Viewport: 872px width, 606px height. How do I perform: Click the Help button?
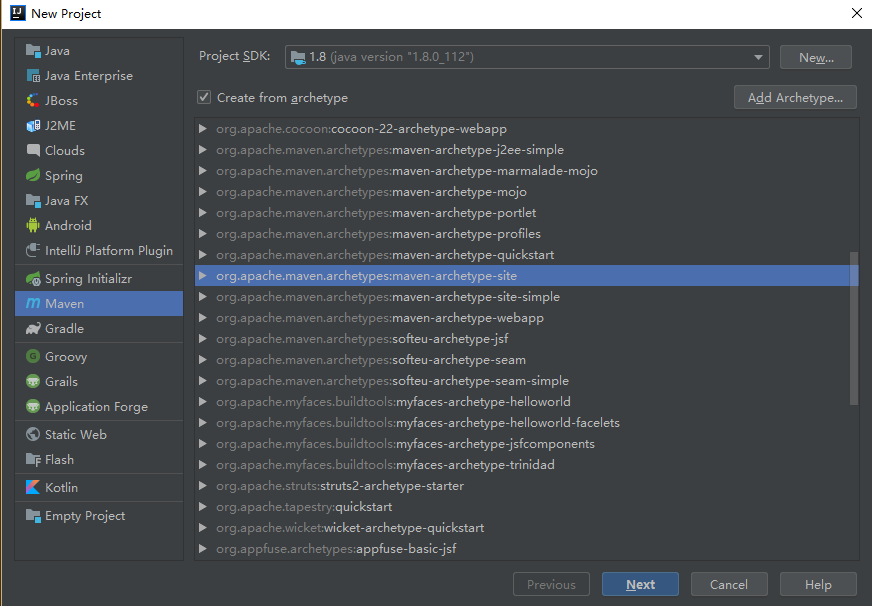(x=818, y=584)
